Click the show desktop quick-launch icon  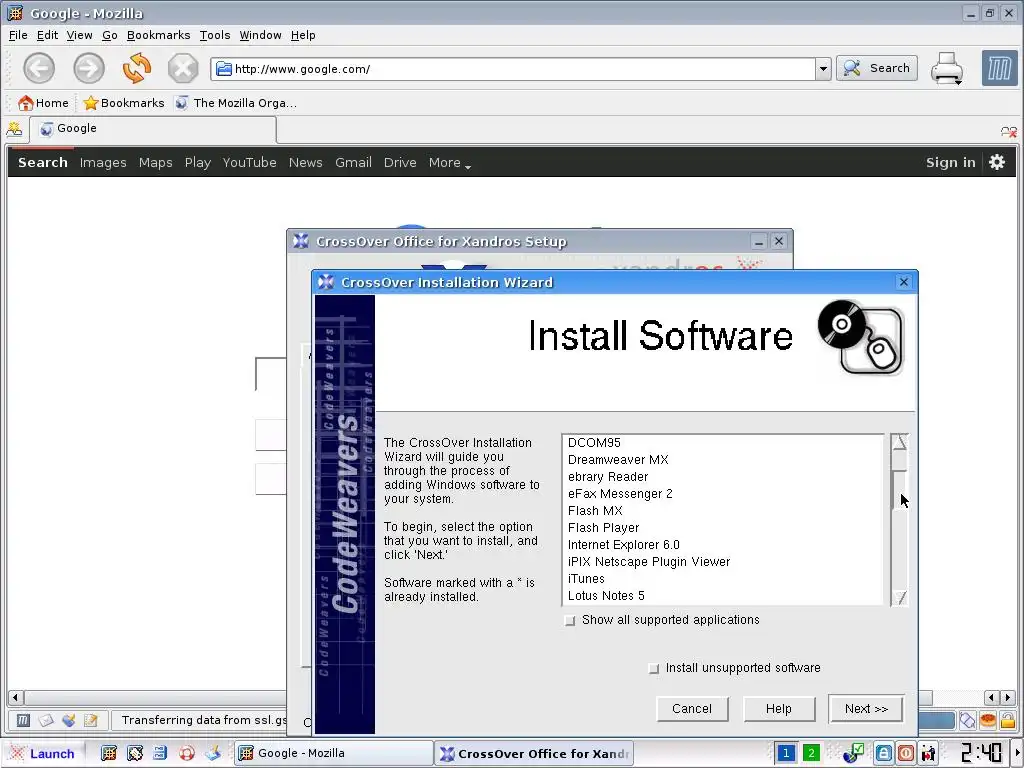coord(213,754)
